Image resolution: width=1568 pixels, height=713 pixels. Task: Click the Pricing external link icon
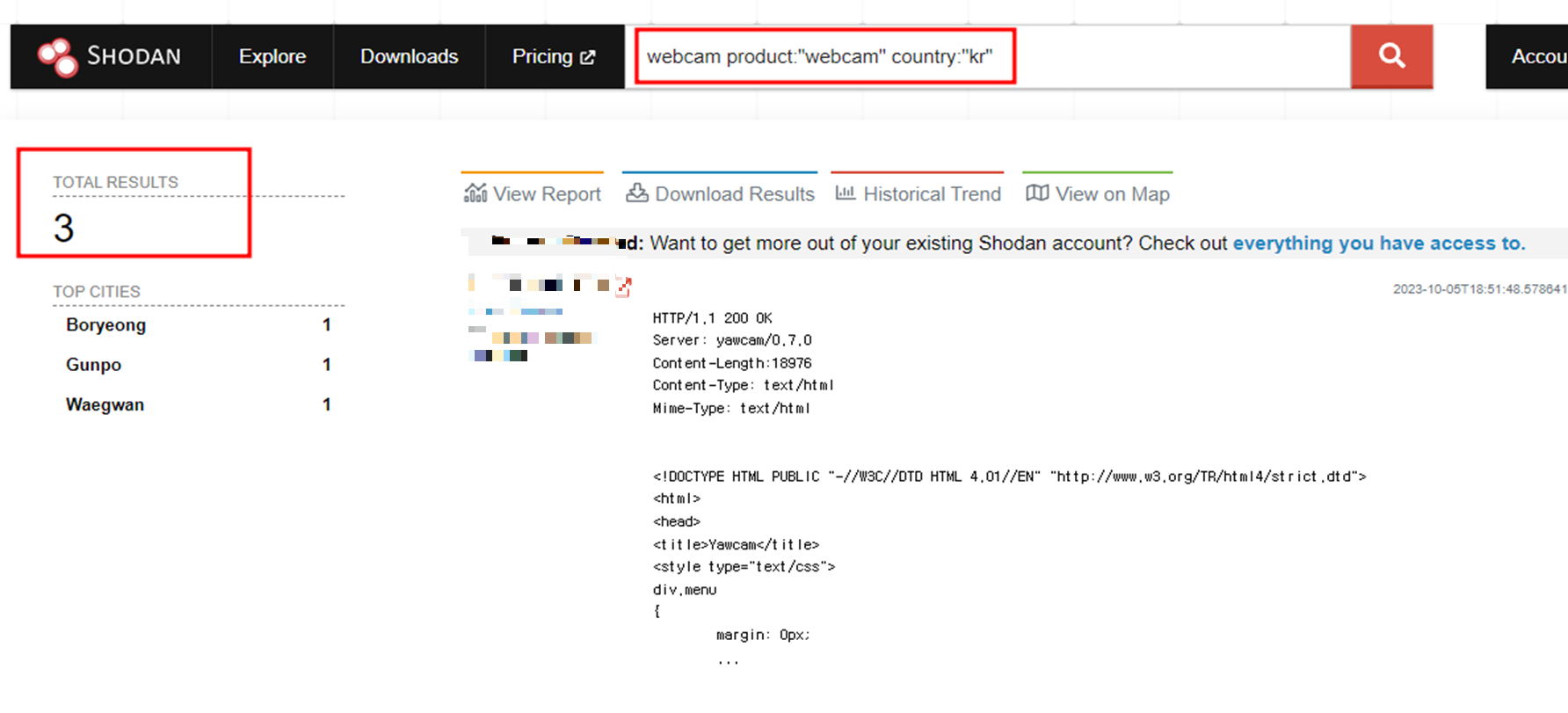click(588, 57)
